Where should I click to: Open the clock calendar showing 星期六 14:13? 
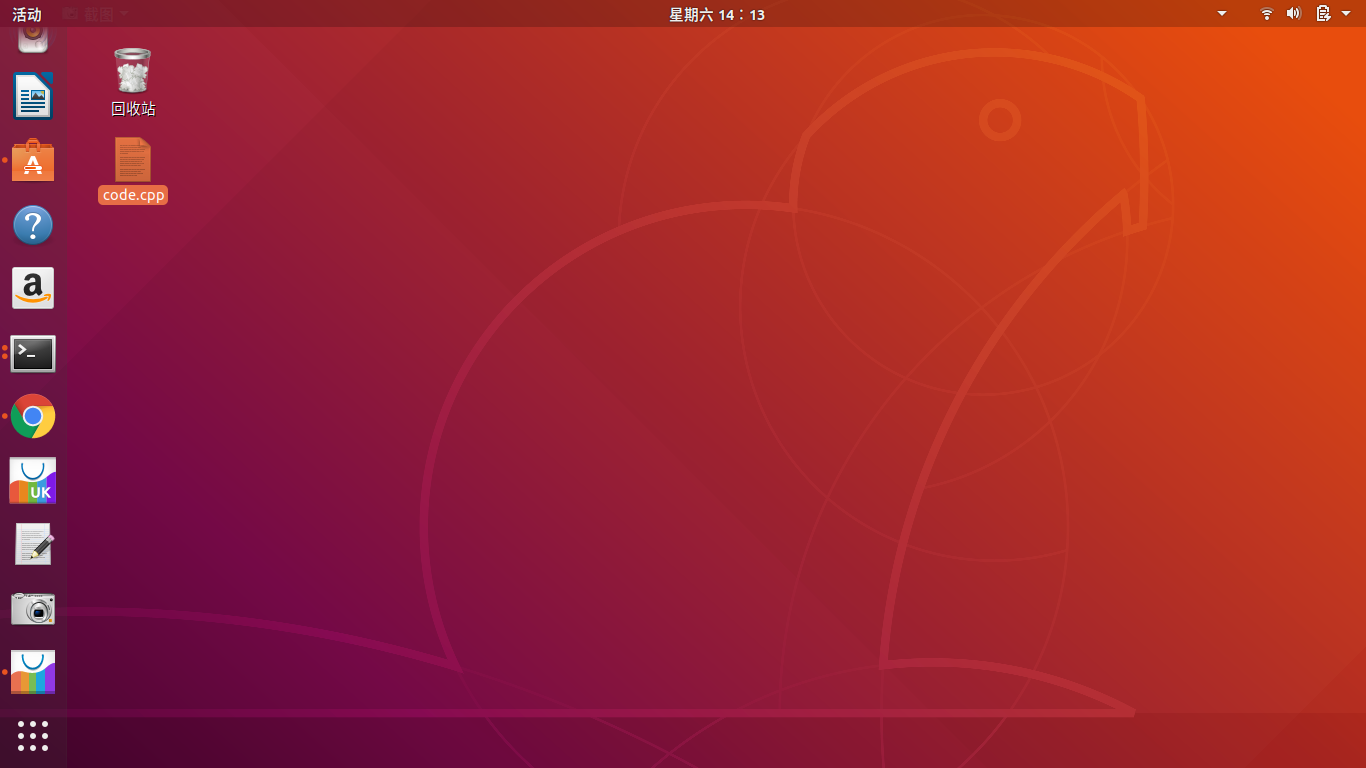717,14
